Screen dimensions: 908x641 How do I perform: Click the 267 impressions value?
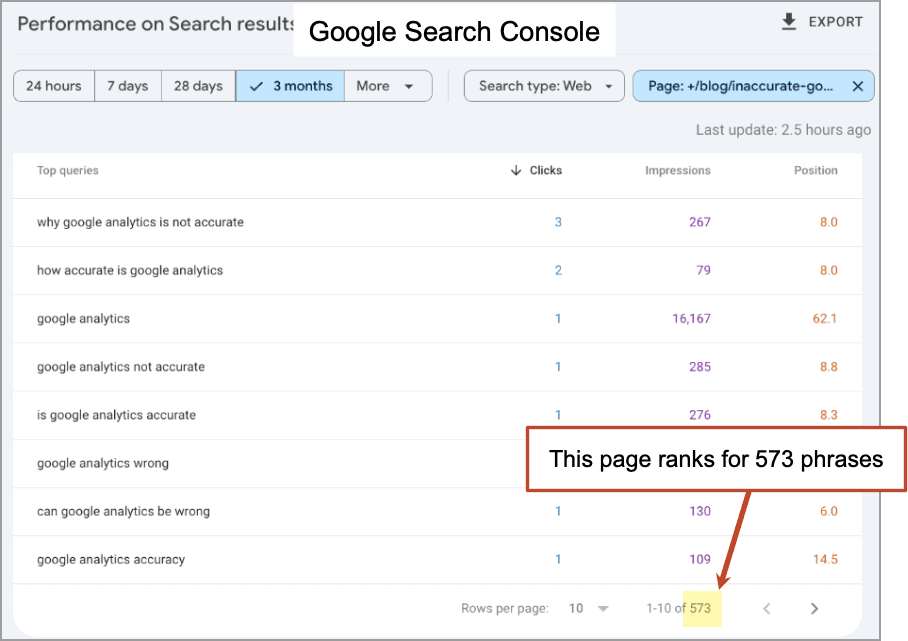pyautogui.click(x=700, y=222)
